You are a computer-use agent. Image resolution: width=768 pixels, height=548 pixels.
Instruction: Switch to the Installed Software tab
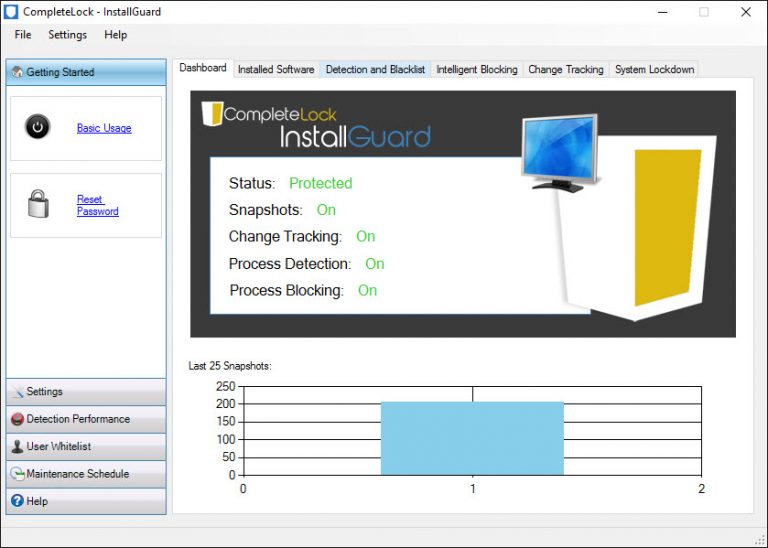coord(276,69)
